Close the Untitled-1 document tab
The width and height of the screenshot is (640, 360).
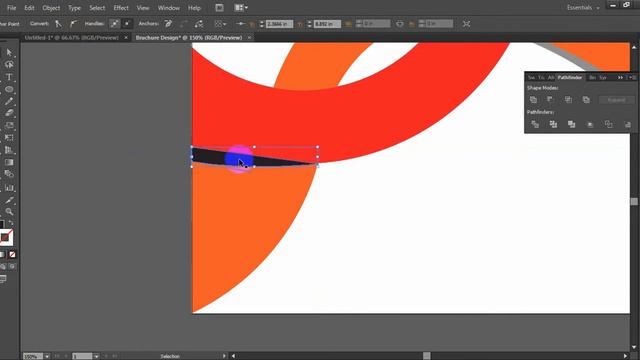point(126,38)
